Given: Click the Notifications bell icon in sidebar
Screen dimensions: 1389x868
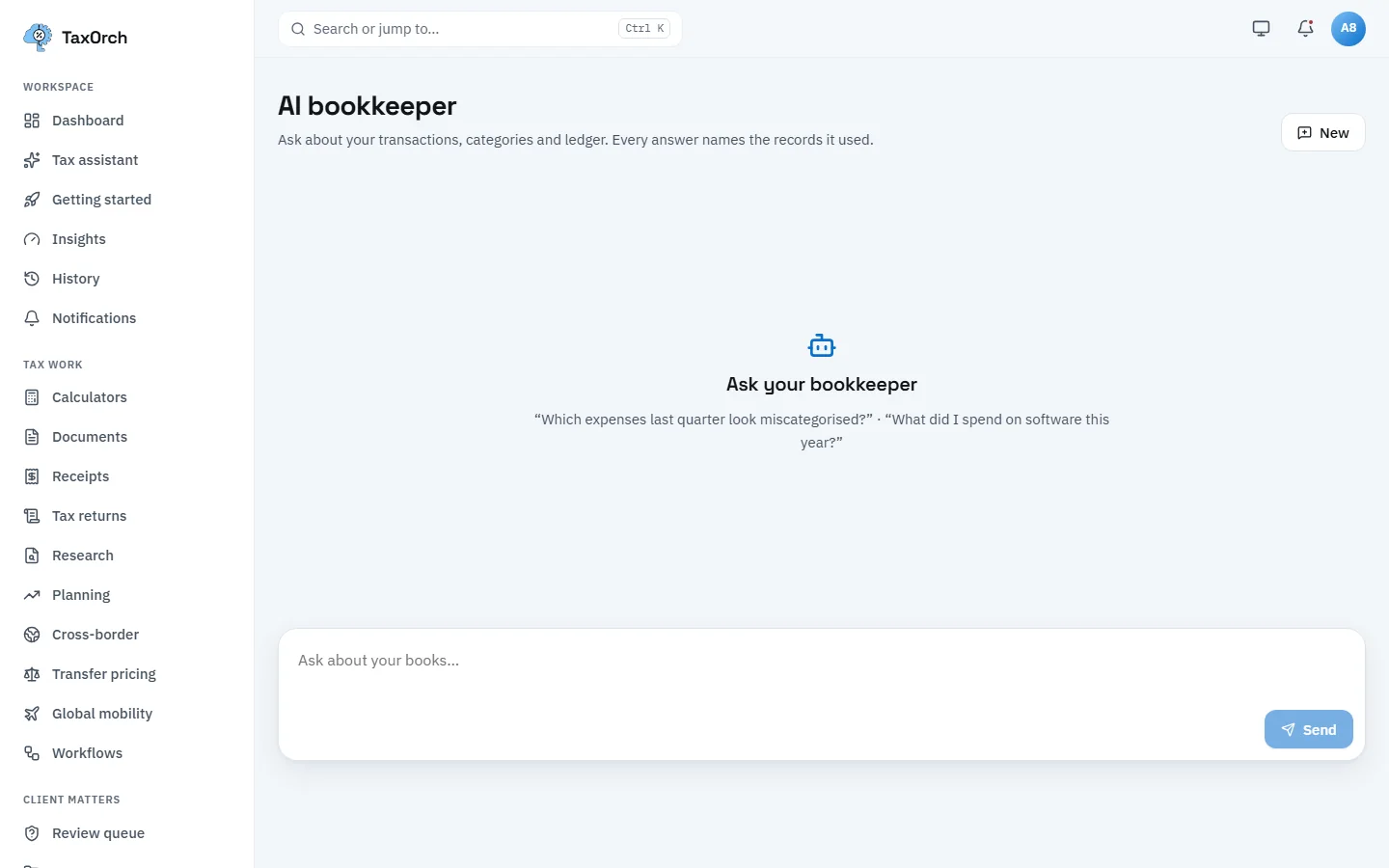Looking at the screenshot, I should coord(32,318).
